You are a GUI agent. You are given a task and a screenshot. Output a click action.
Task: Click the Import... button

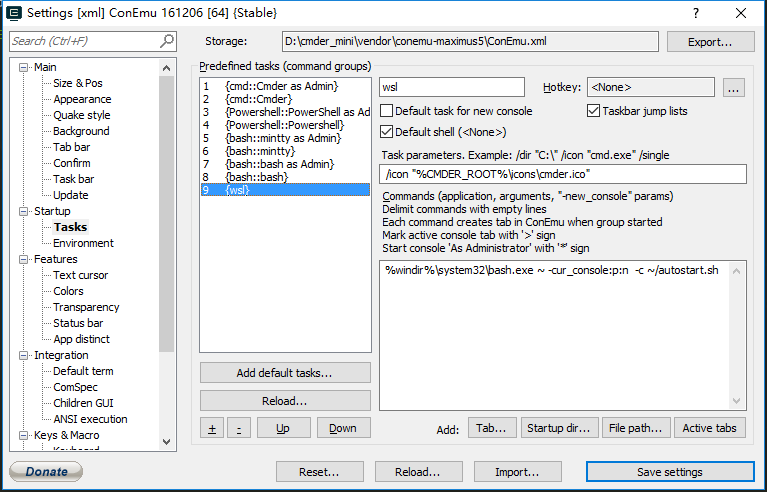[x=518, y=472]
